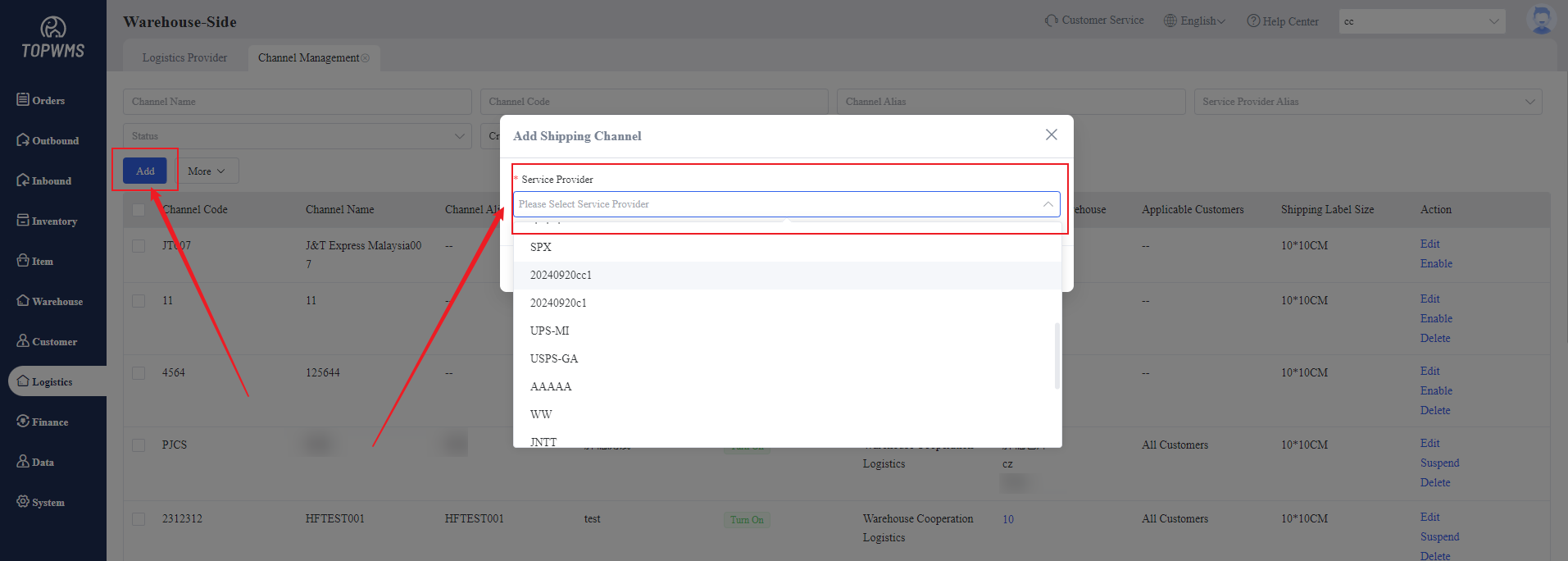Click into the Channel Name search field
1568x561 pixels.
tap(297, 102)
